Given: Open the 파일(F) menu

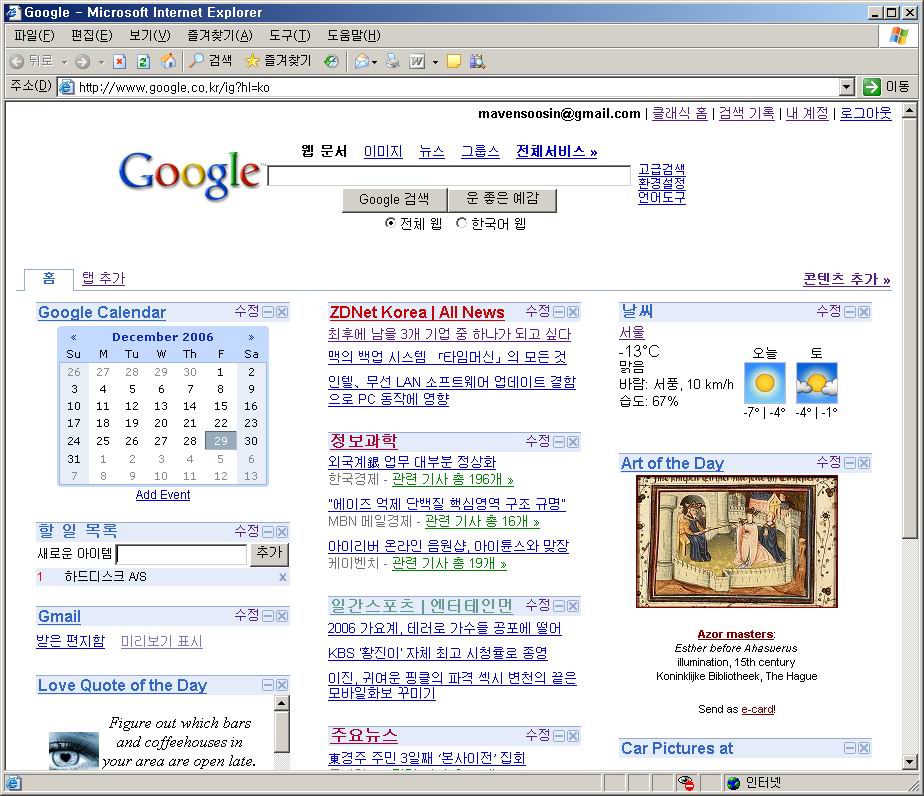Looking at the screenshot, I should click(34, 36).
